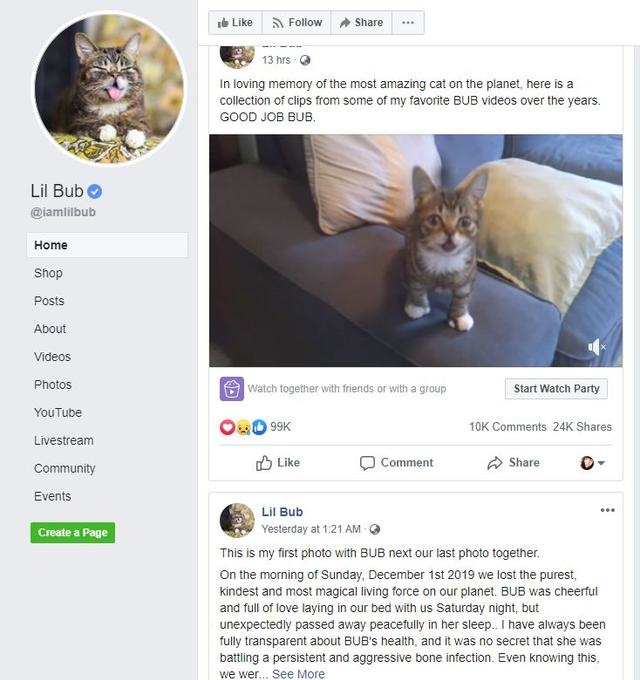Click the Watch Party popcorn icon
This screenshot has width=640, height=680.
click(232, 389)
